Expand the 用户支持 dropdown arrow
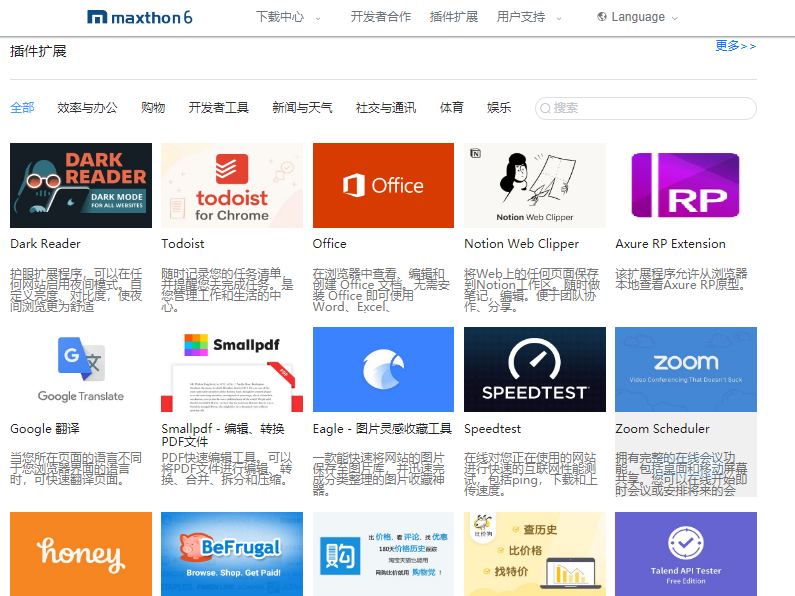795x596 pixels. 559,19
